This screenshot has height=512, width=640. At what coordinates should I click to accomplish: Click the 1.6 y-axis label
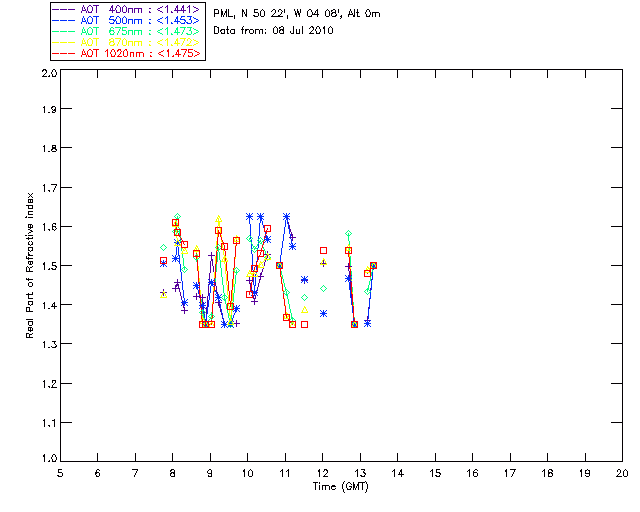(49, 227)
